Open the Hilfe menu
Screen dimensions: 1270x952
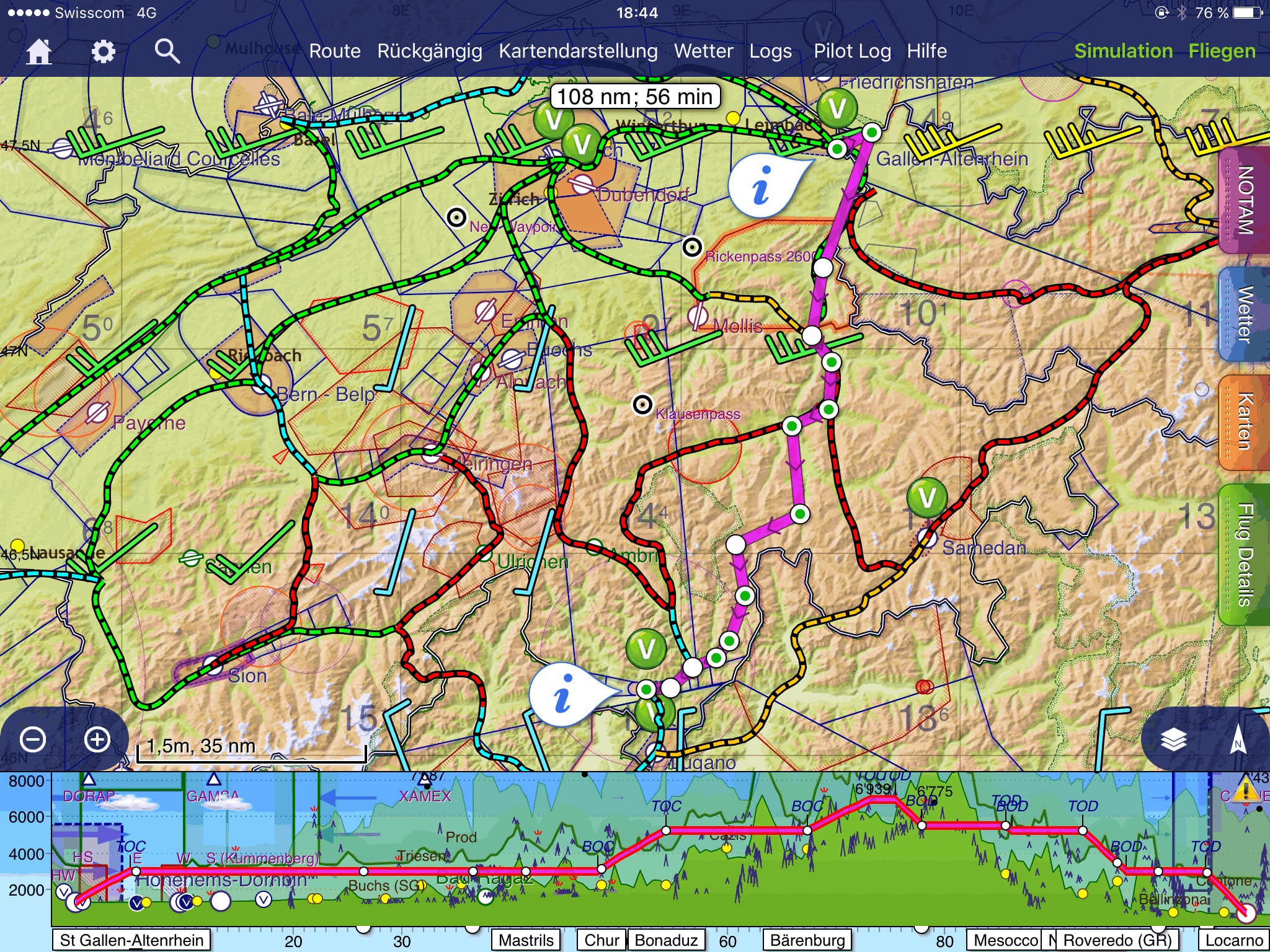[x=926, y=51]
